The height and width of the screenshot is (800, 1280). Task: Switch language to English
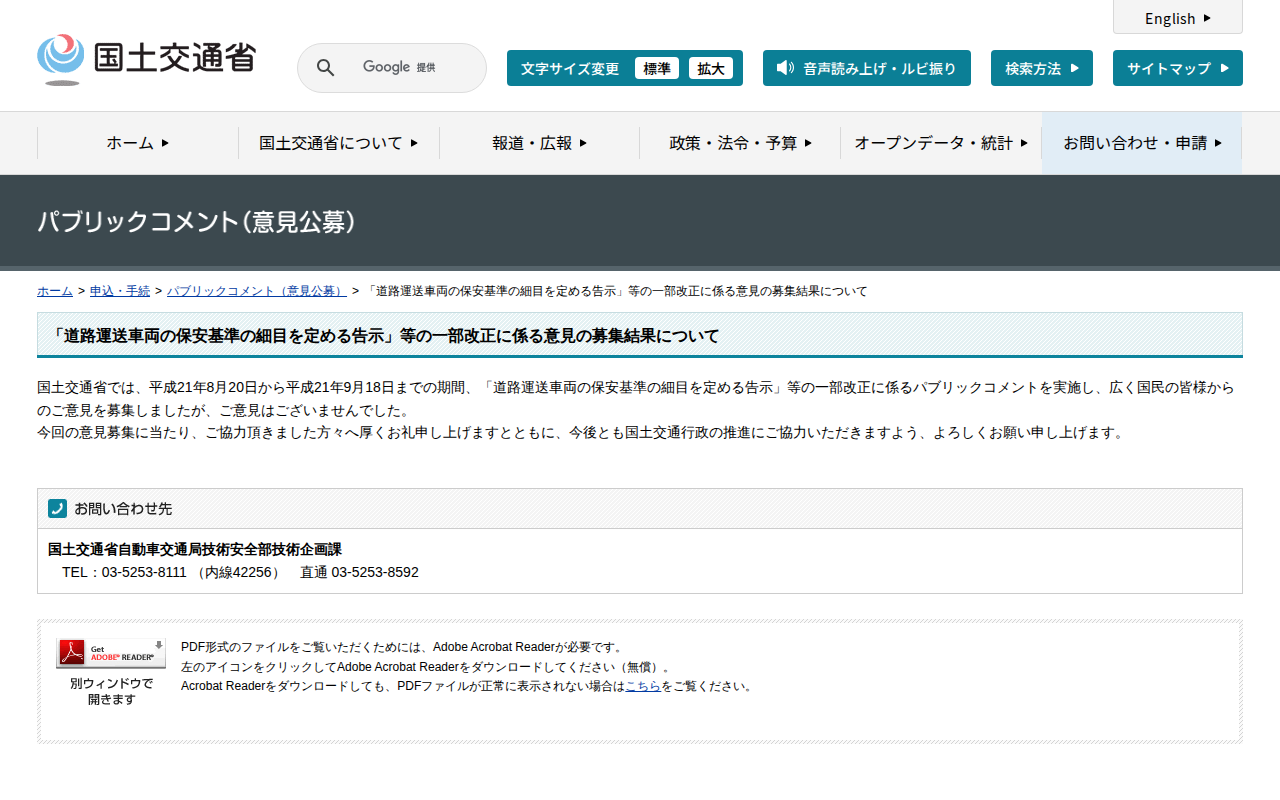point(1178,18)
